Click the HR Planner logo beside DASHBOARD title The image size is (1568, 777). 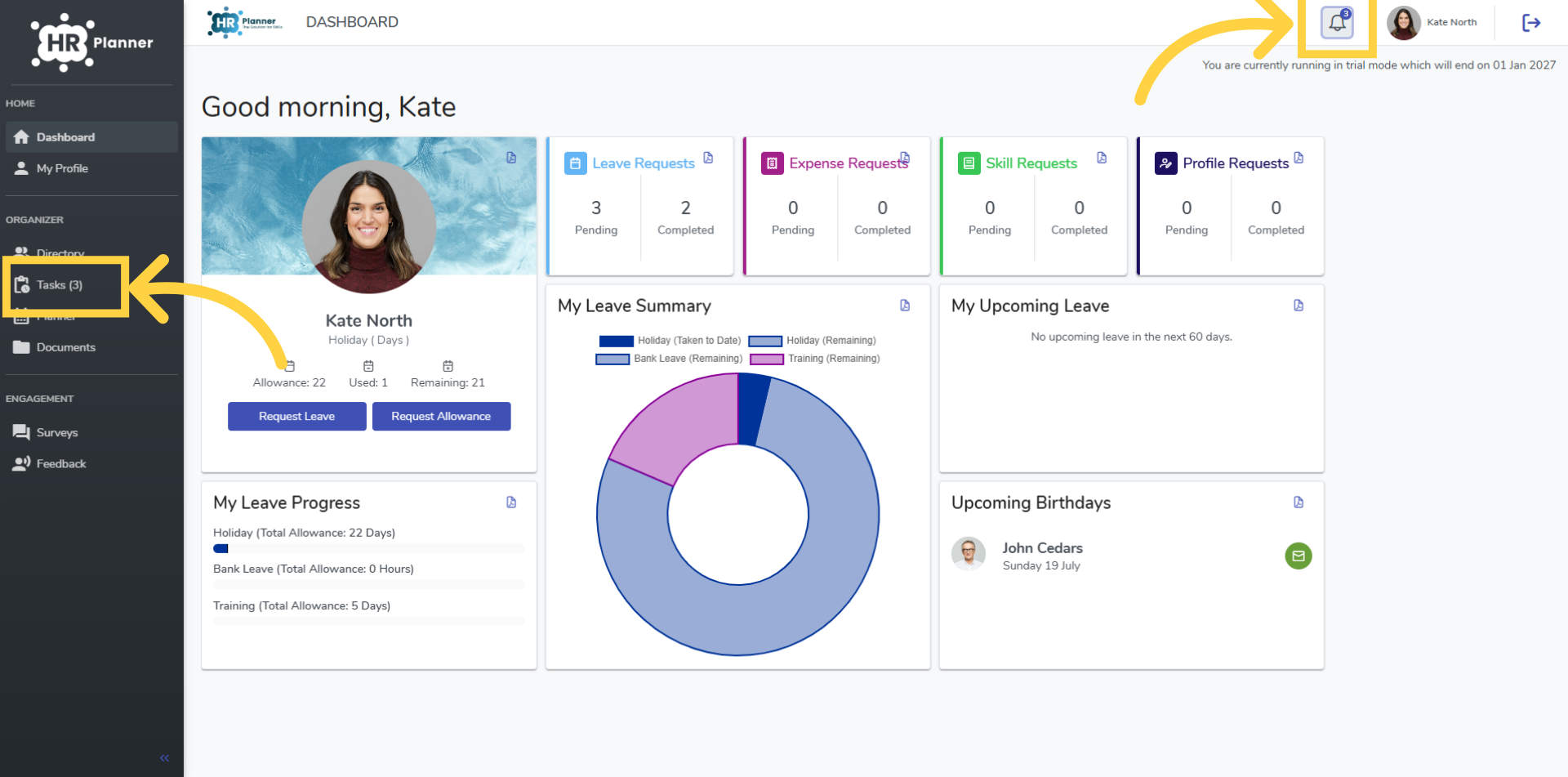(x=245, y=22)
